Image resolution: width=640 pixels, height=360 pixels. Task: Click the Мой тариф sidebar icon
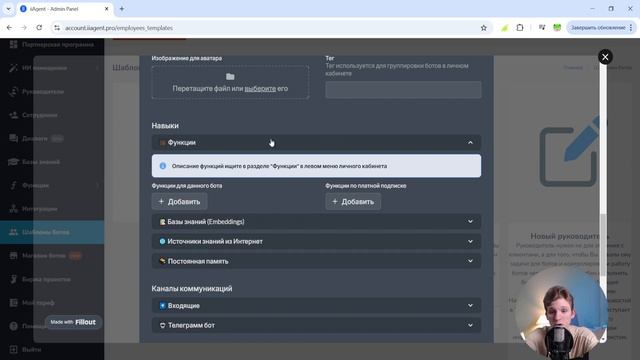pyautogui.click(x=13, y=302)
